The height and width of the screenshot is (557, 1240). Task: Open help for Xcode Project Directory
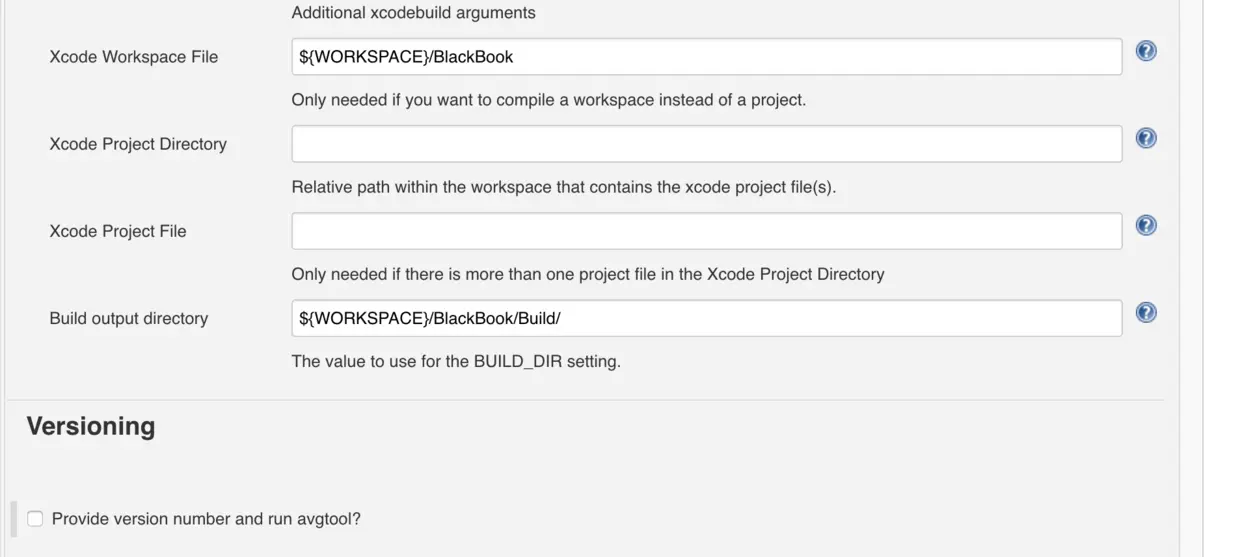coord(1146,138)
